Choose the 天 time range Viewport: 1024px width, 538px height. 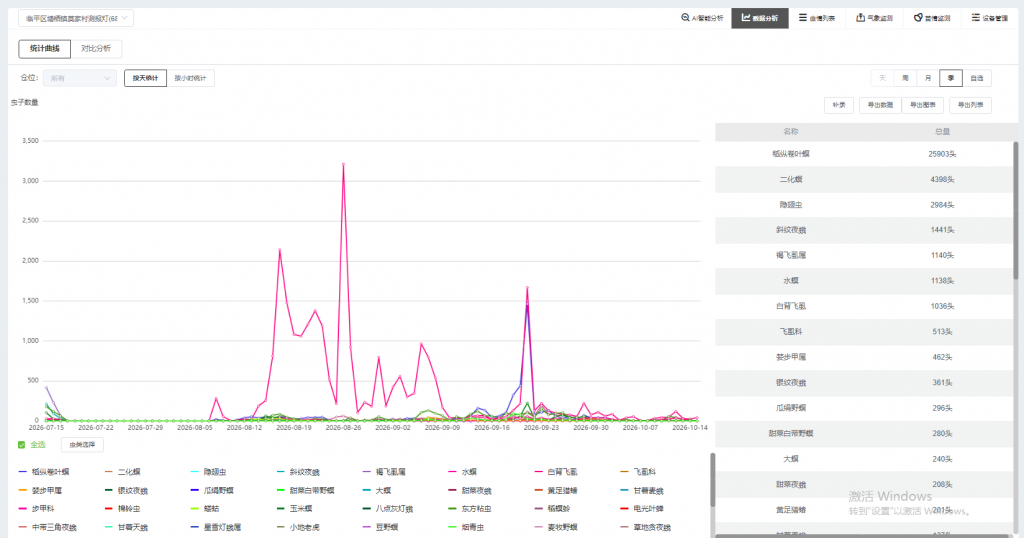tap(882, 78)
